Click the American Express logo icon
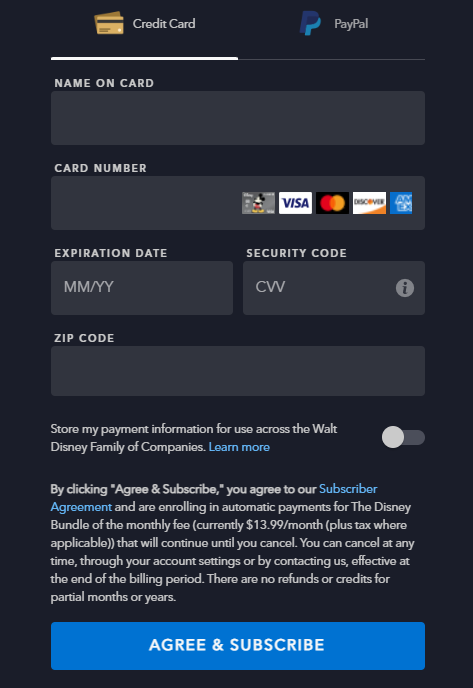The height and width of the screenshot is (688, 473). tap(401, 203)
